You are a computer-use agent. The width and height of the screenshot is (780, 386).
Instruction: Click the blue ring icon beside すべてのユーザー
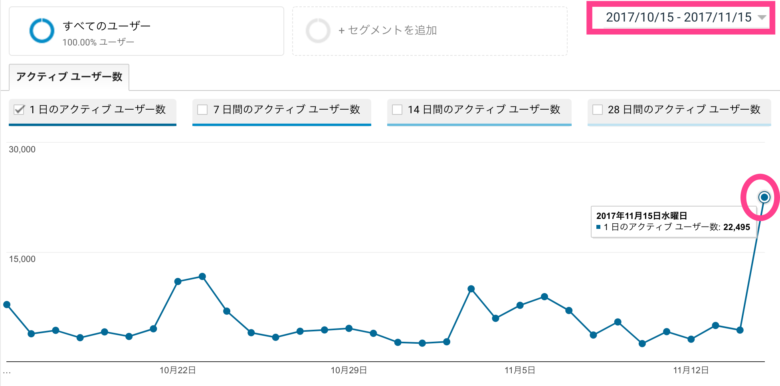[x=42, y=31]
